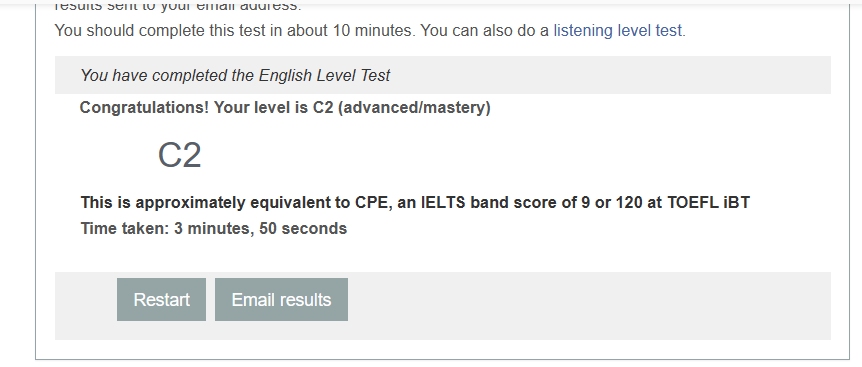This screenshot has width=862, height=367.
Task: Click the '3 minutes, 50 seconds' value
Action: (261, 228)
